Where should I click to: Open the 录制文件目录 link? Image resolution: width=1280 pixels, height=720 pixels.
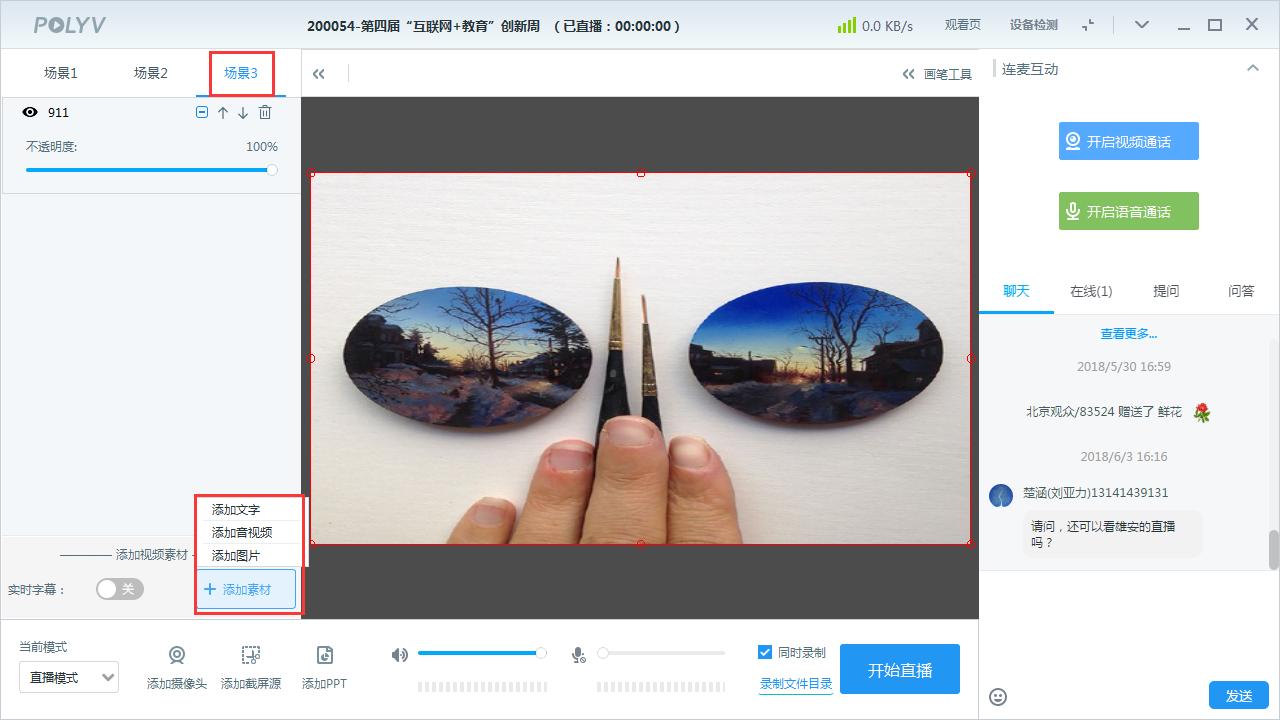796,684
